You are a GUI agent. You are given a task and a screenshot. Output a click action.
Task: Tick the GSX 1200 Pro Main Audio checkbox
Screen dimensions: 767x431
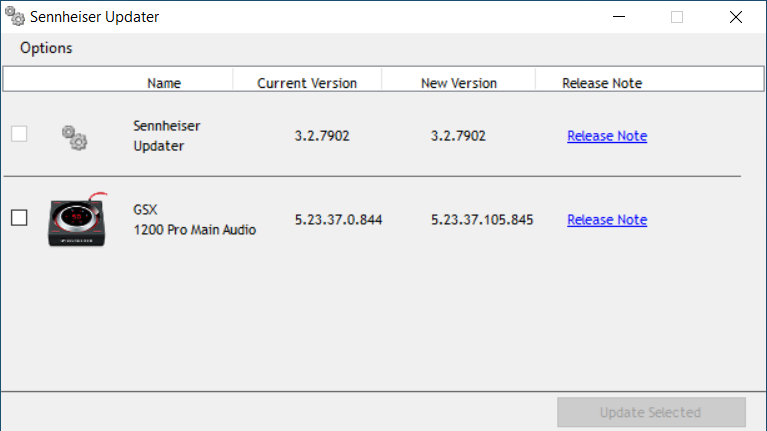click(19, 218)
